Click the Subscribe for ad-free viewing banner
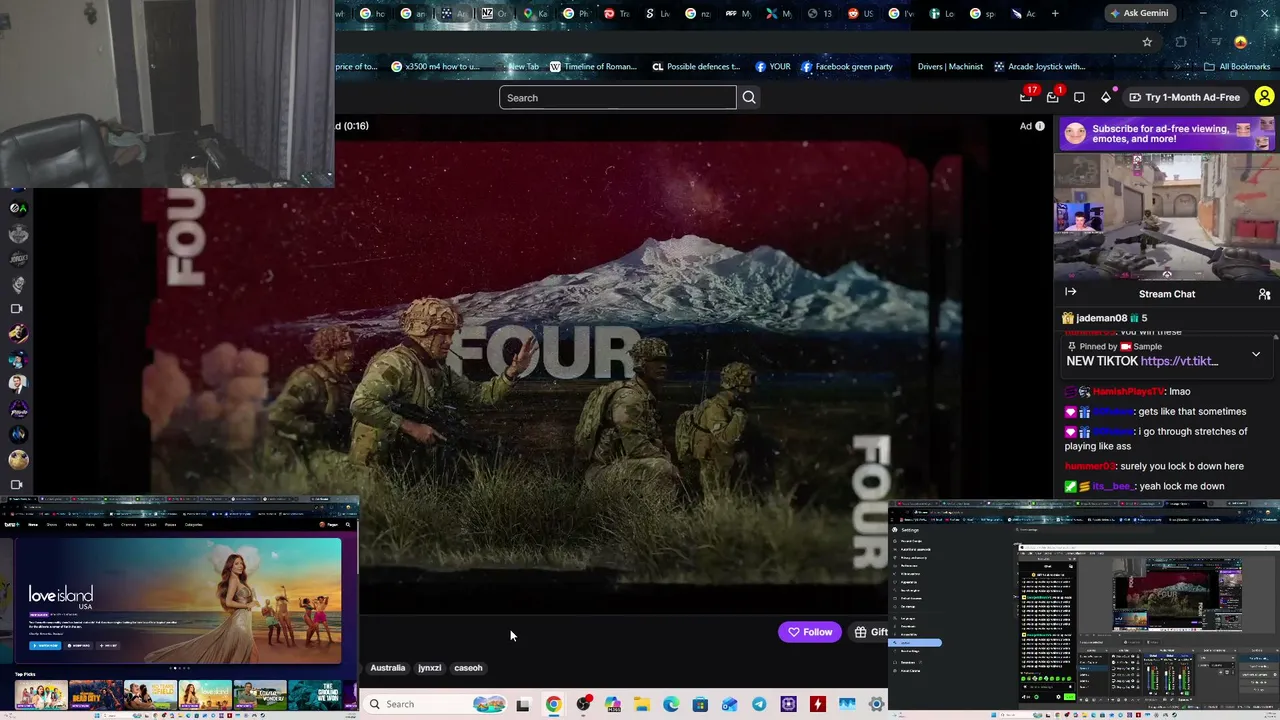Screen dimensions: 1280x720 (x=1167, y=134)
